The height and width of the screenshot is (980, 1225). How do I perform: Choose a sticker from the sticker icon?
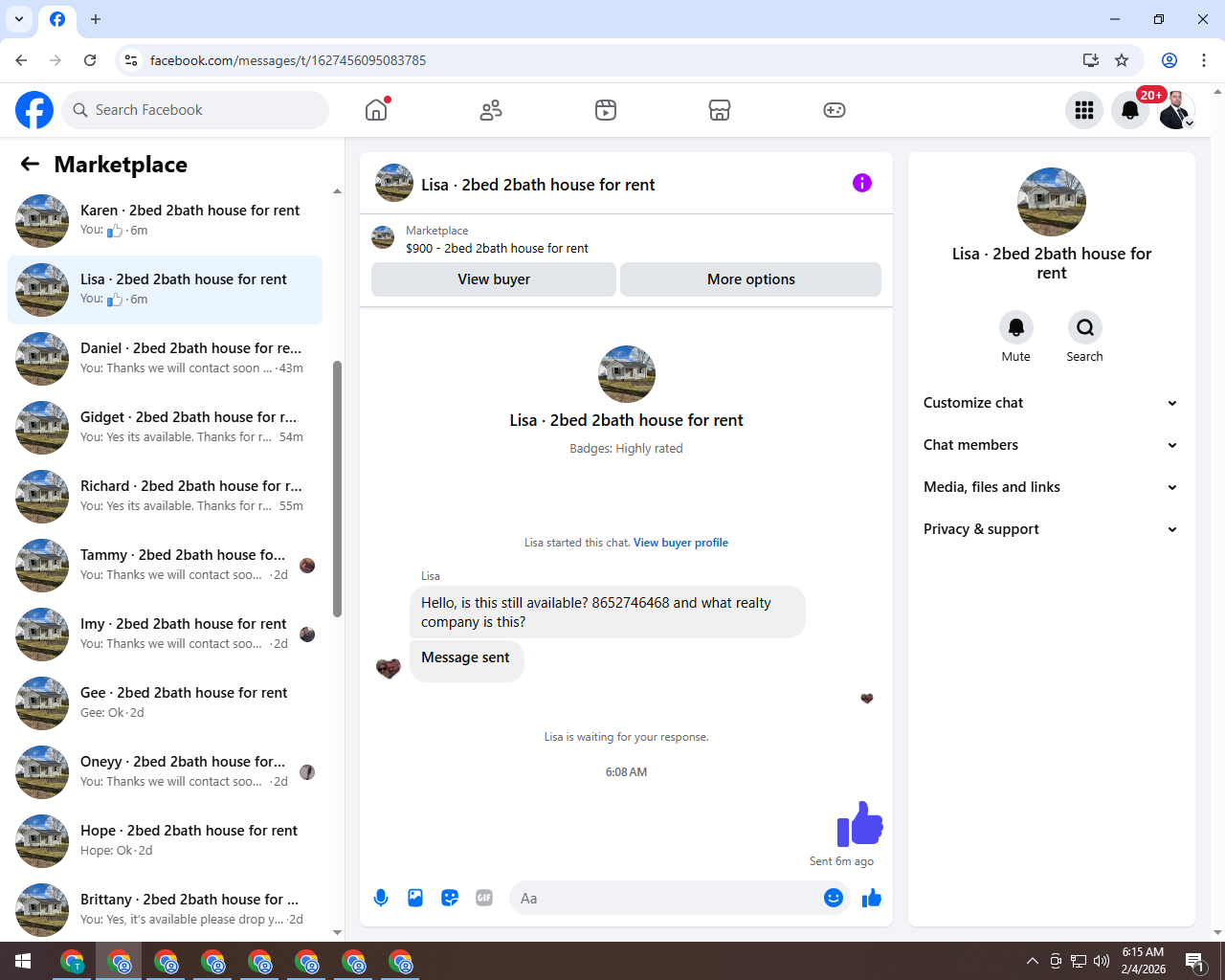coord(450,898)
